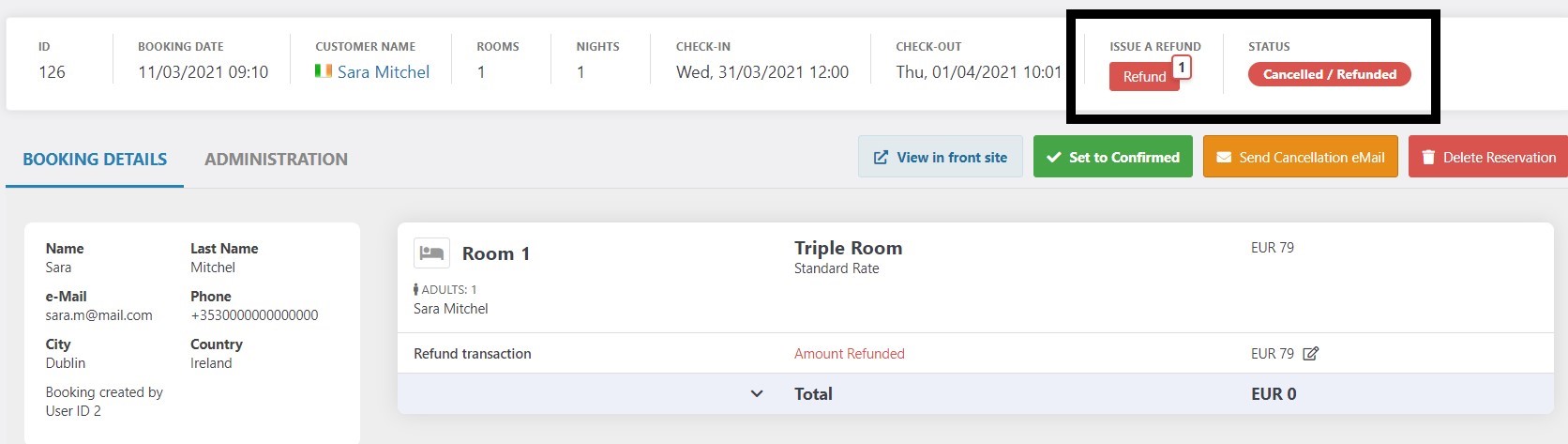Switch to the Administration tab
Image resolution: width=1568 pixels, height=444 pixels.
[276, 160]
